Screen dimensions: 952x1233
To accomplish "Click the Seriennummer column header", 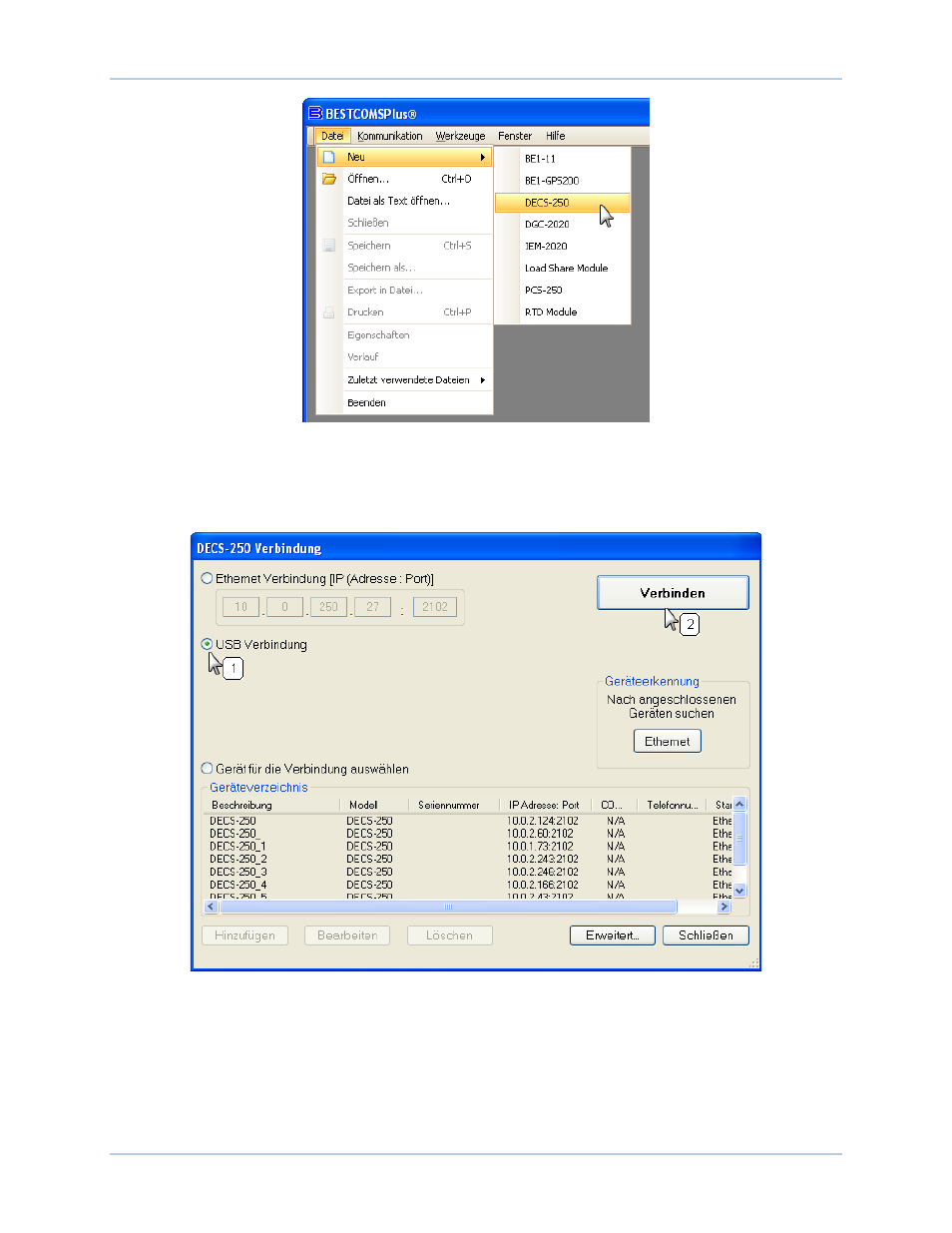I will 454,805.
